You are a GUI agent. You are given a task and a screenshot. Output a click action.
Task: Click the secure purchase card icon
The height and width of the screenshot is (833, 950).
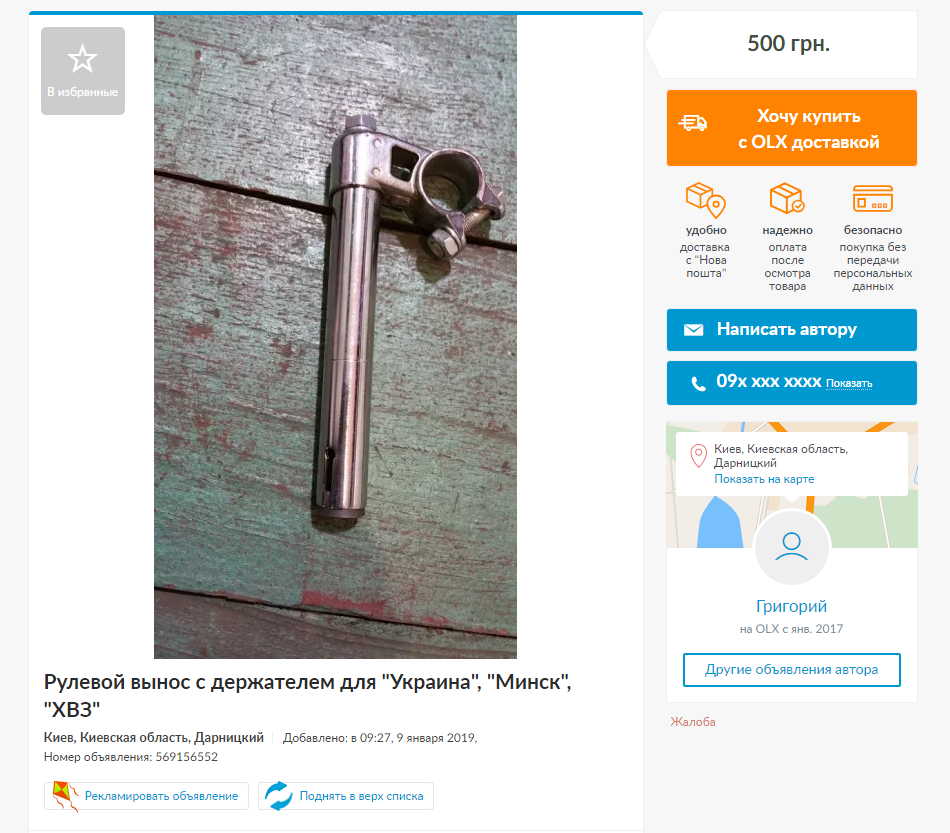click(872, 198)
